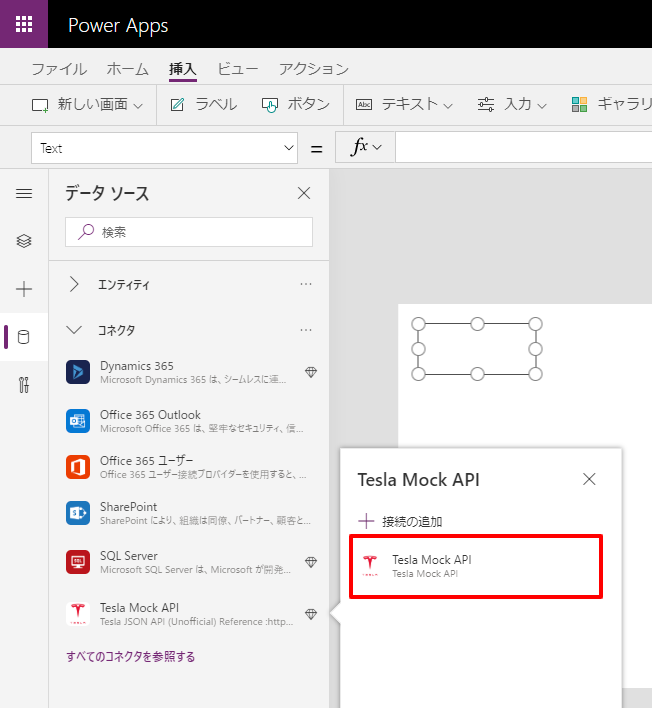Click the Office 365 ユーザー icon
The height and width of the screenshot is (708, 652).
pyautogui.click(x=78, y=467)
